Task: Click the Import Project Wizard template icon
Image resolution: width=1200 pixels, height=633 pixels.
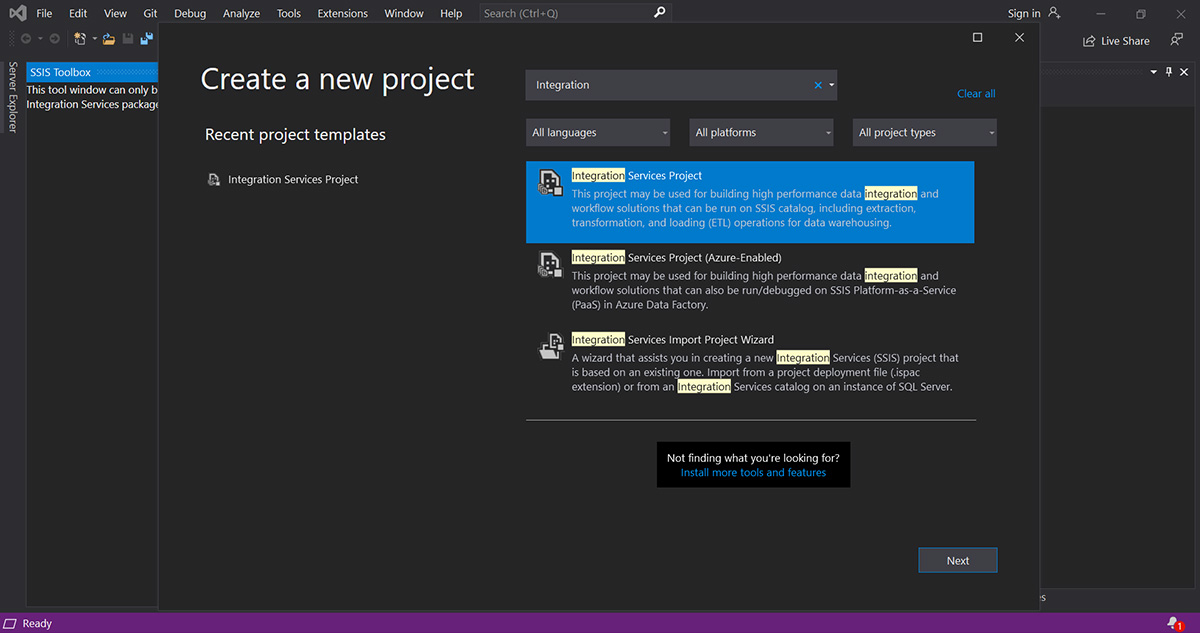Action: pyautogui.click(x=550, y=346)
